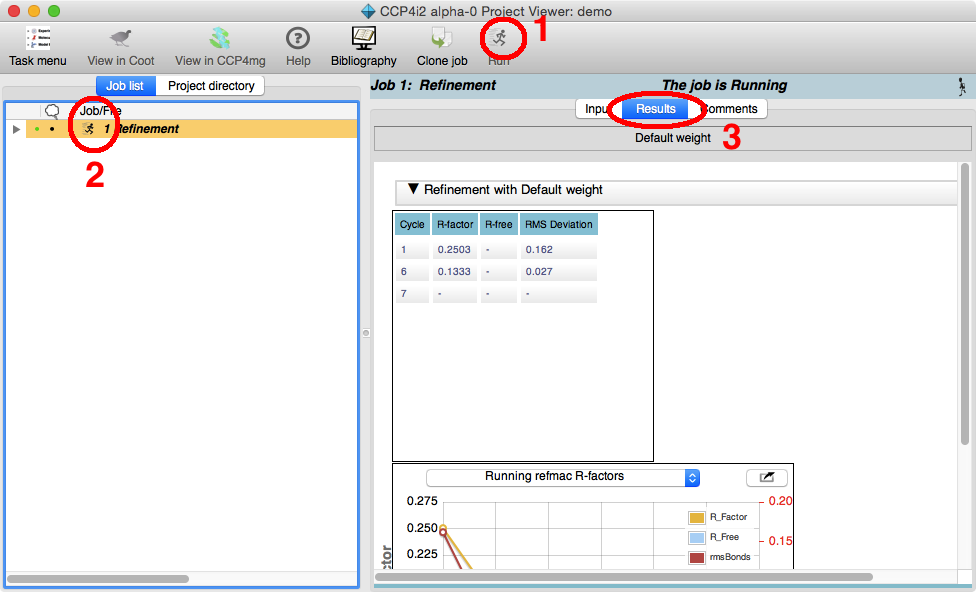Image resolution: width=976 pixels, height=592 pixels.
Task: Click the Default weight header bar
Action: point(672,138)
